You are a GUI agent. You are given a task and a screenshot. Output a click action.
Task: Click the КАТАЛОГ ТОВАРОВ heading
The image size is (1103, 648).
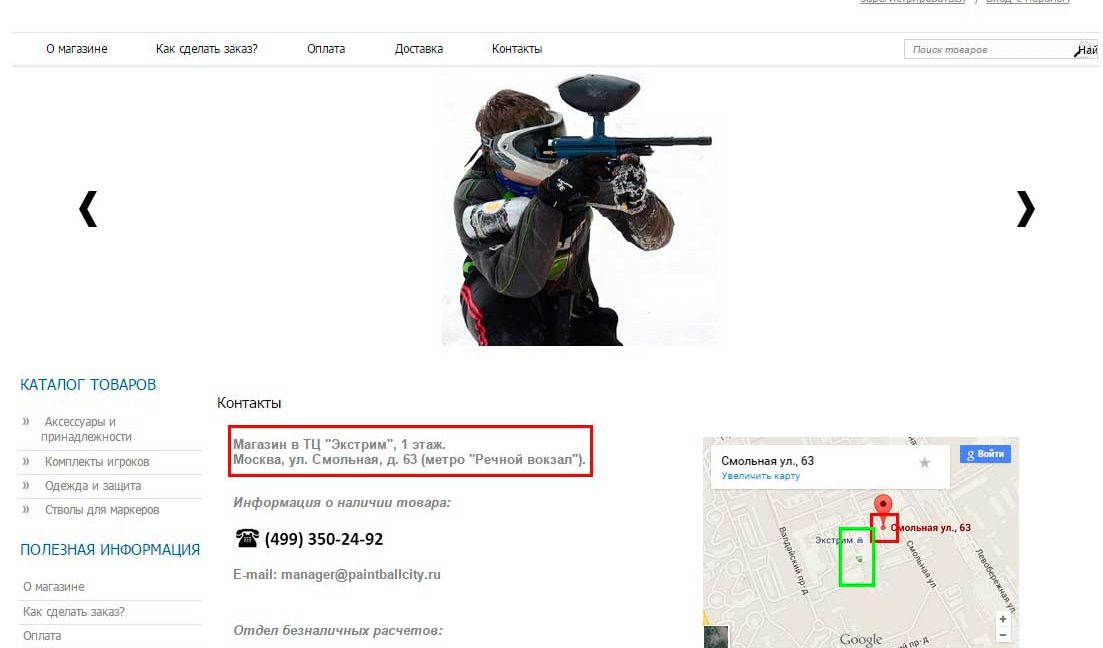pos(88,385)
